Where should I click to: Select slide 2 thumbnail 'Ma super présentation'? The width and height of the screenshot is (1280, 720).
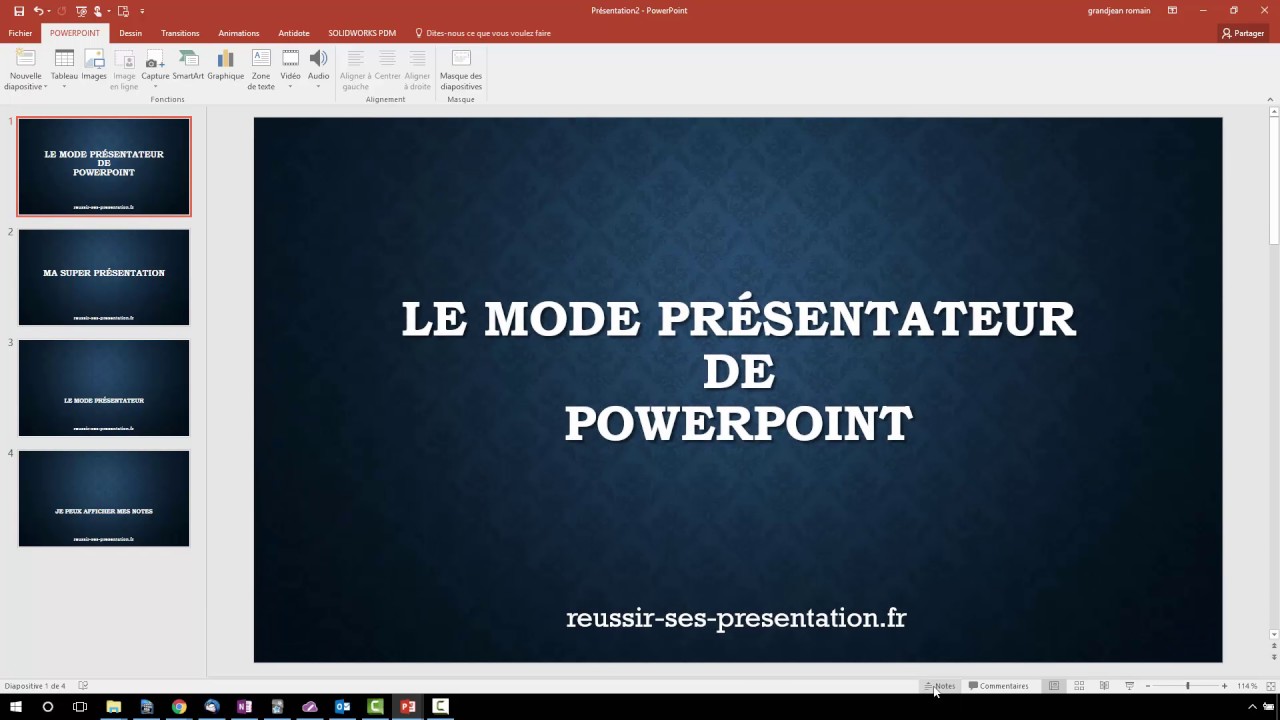coord(104,277)
